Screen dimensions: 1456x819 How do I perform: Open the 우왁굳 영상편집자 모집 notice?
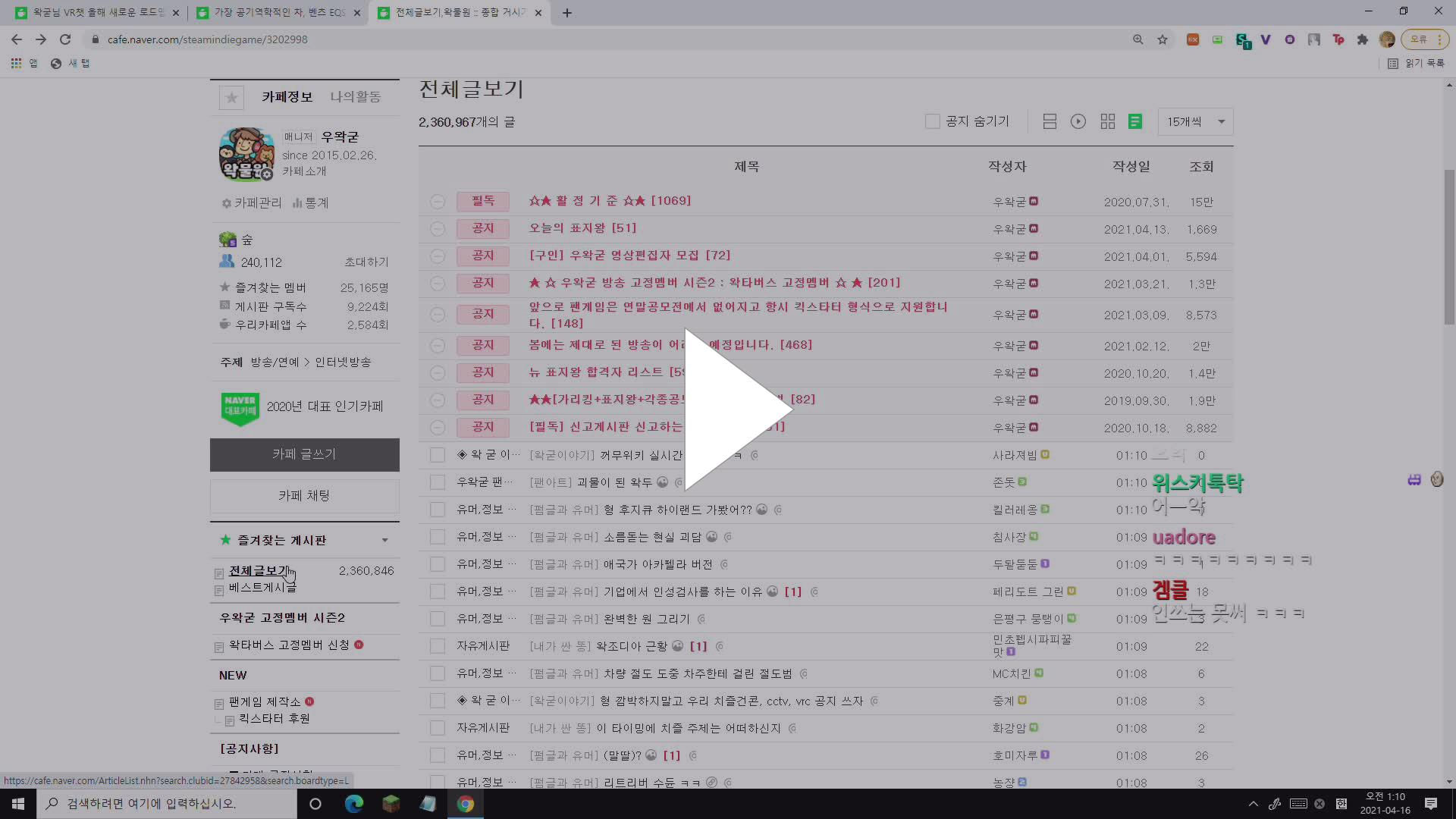click(x=629, y=256)
